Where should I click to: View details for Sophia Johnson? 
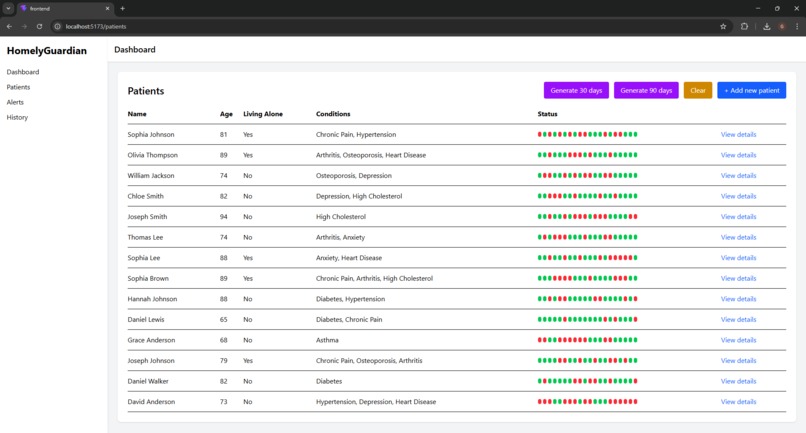738,134
